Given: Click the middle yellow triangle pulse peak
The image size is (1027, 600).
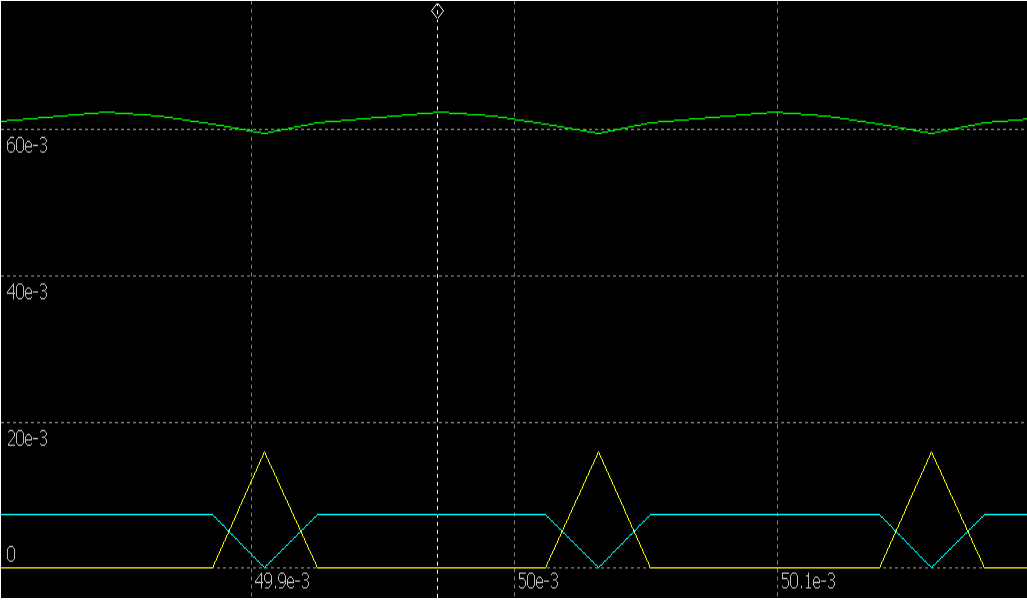Looking at the screenshot, I should pyautogui.click(x=598, y=453).
